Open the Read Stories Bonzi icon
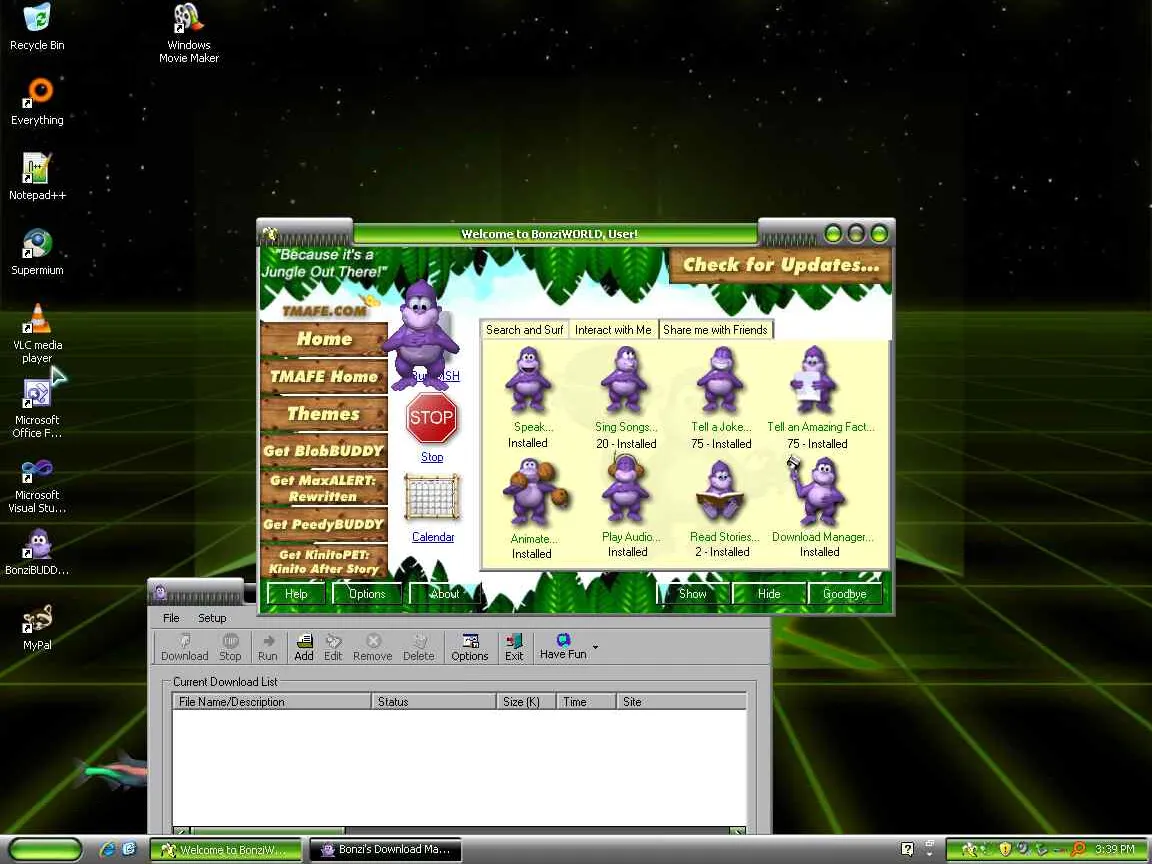The height and width of the screenshot is (864, 1152). (721, 491)
